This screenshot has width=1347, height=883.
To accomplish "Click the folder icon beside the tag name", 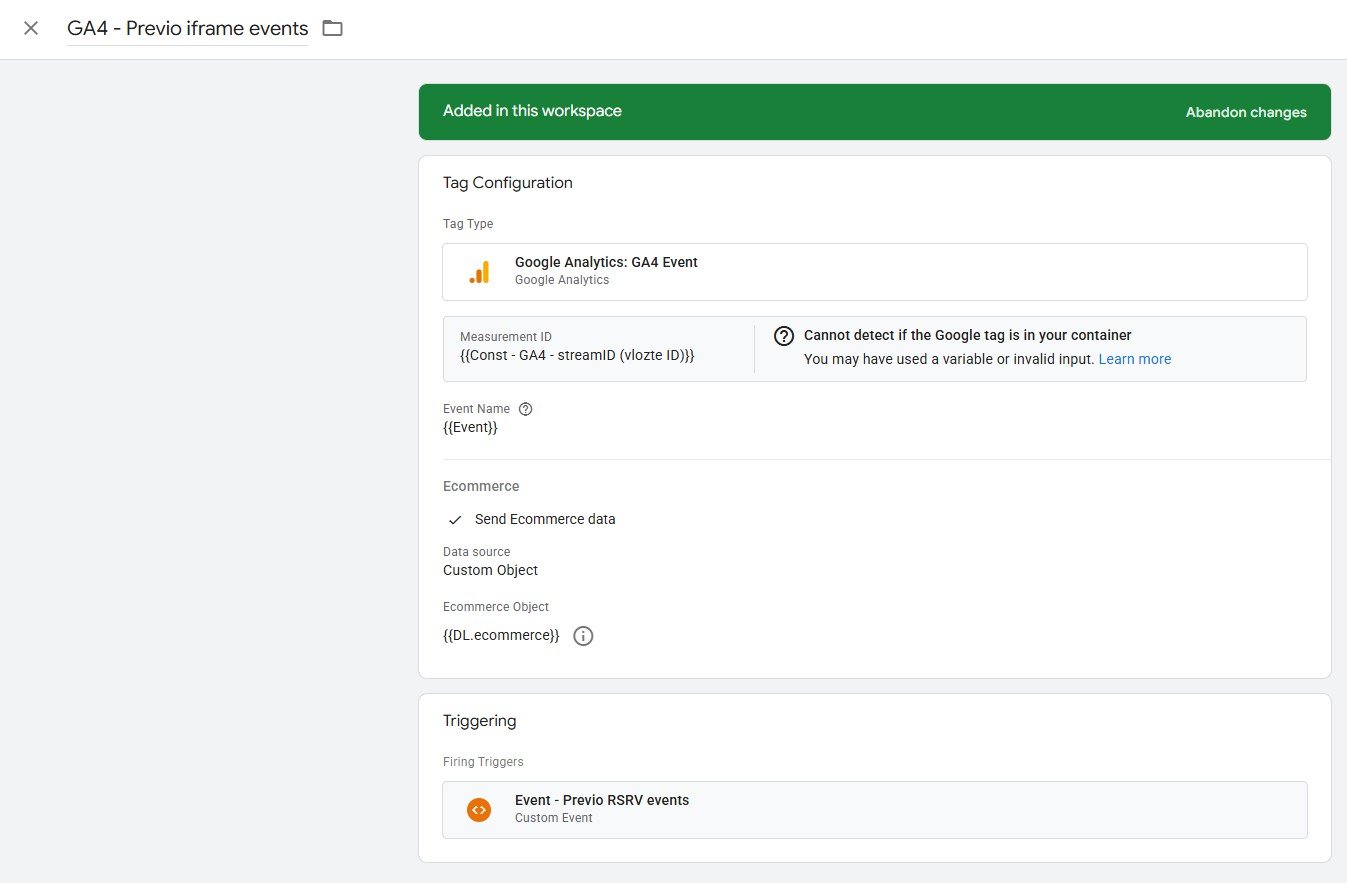I will pyautogui.click(x=332, y=28).
